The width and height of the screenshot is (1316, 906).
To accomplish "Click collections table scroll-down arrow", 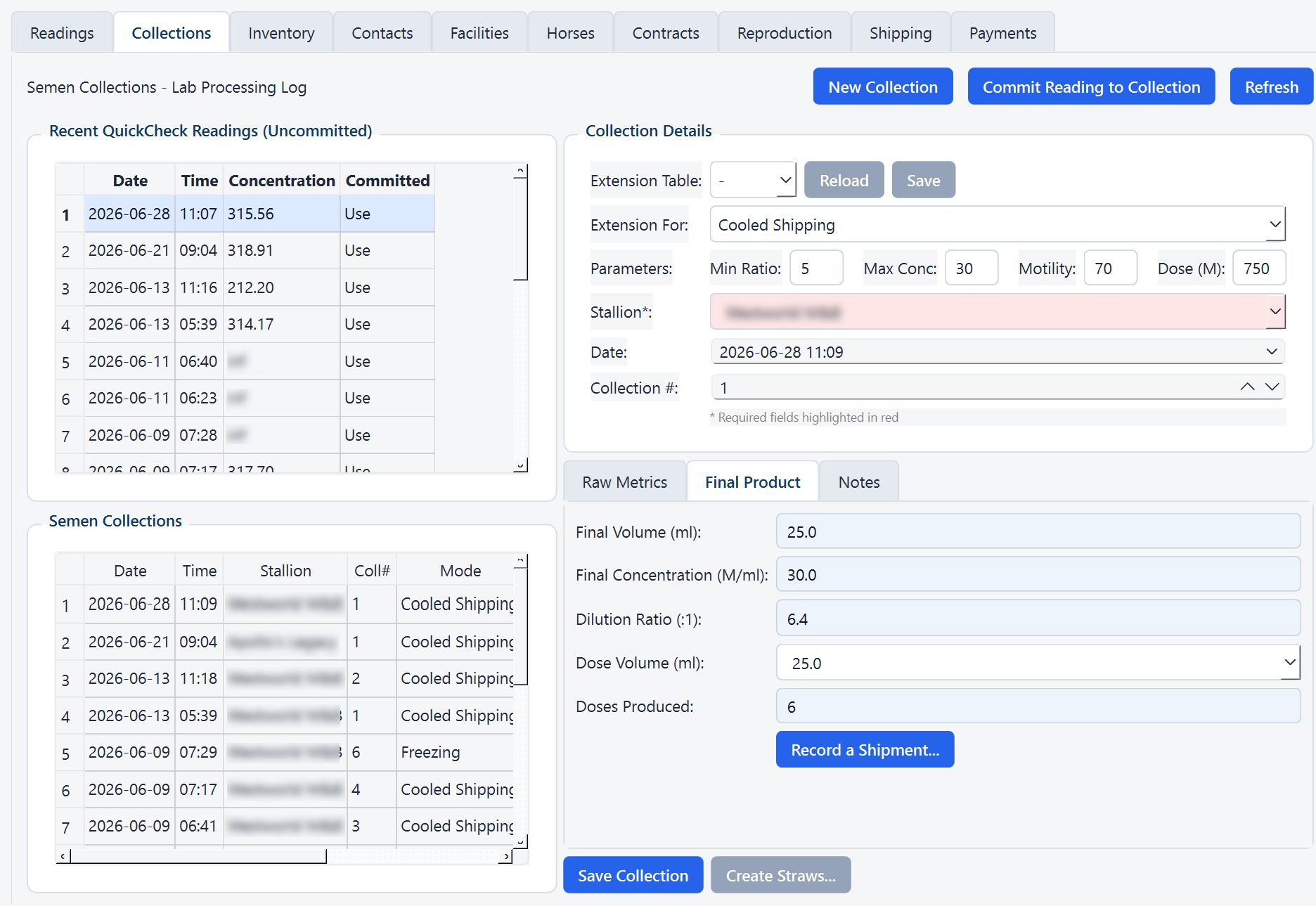I will [520, 841].
